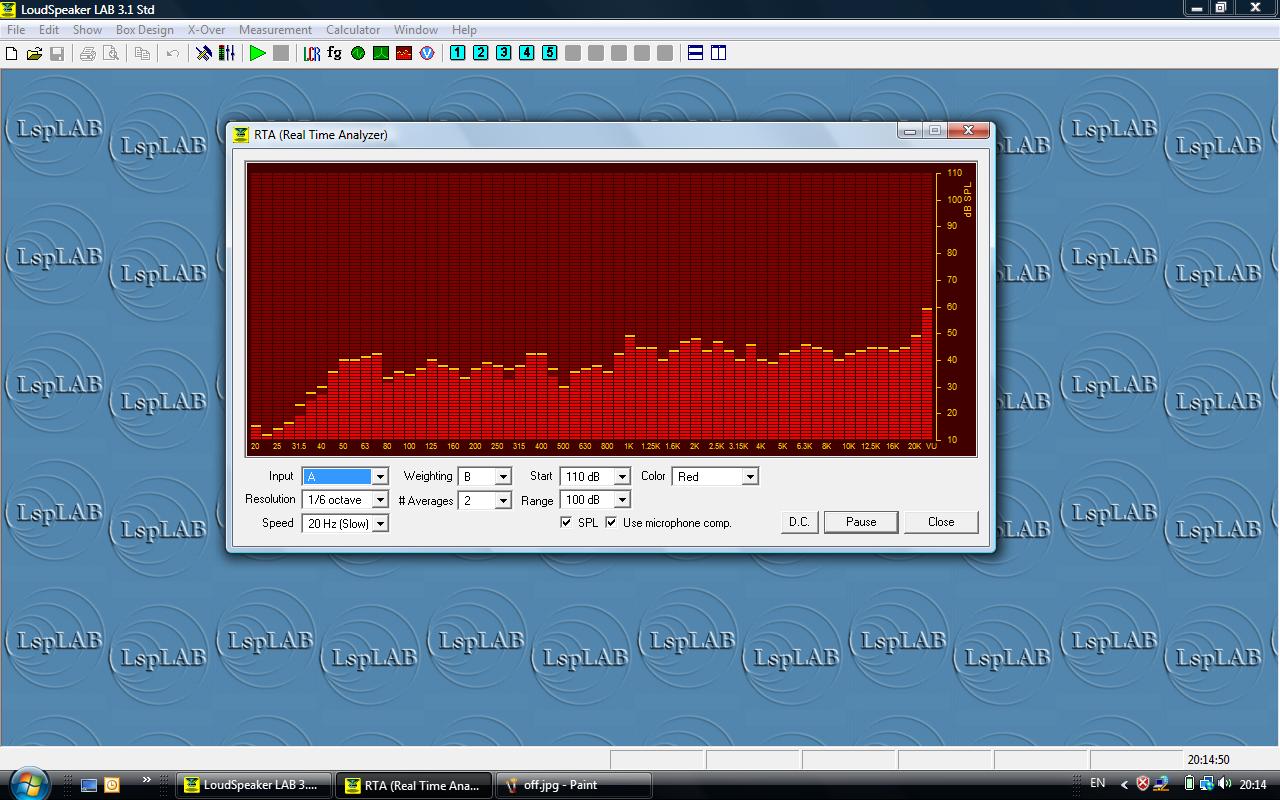Select cyan curve memory button 1

[x=458, y=53]
